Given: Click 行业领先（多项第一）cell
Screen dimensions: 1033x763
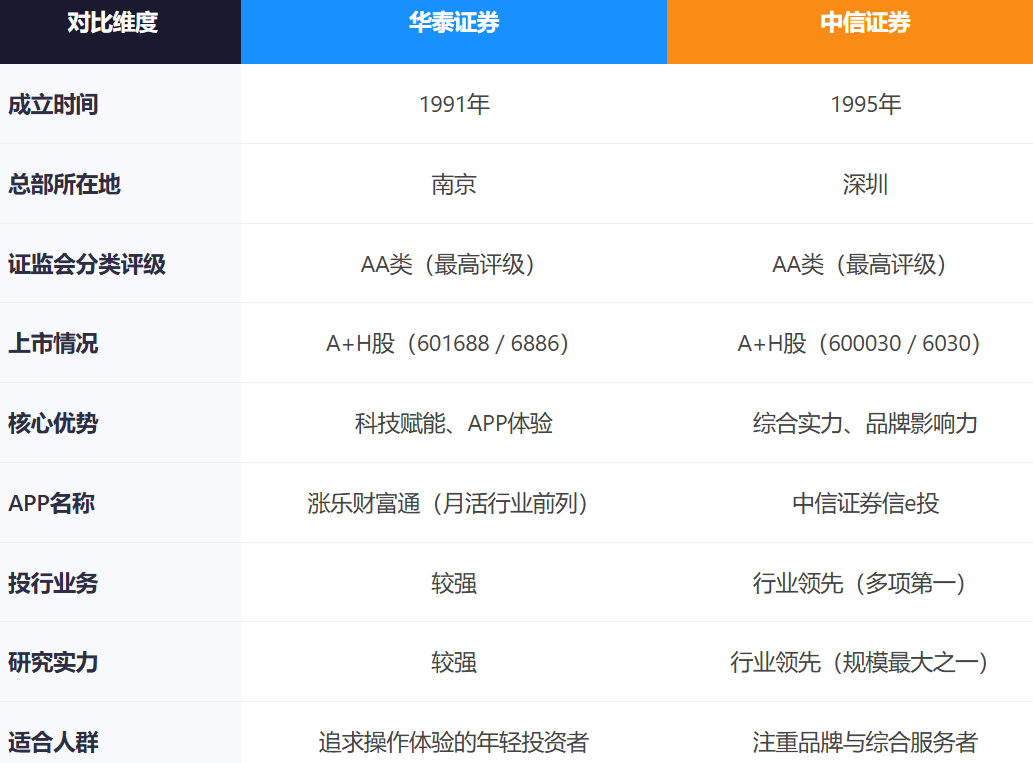Looking at the screenshot, I should click(850, 582).
